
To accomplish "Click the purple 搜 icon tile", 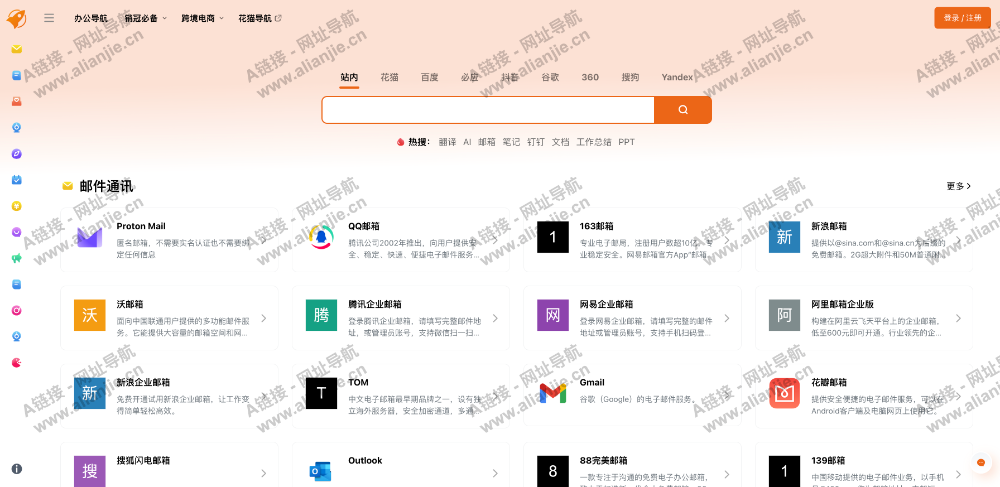I will click(89, 472).
